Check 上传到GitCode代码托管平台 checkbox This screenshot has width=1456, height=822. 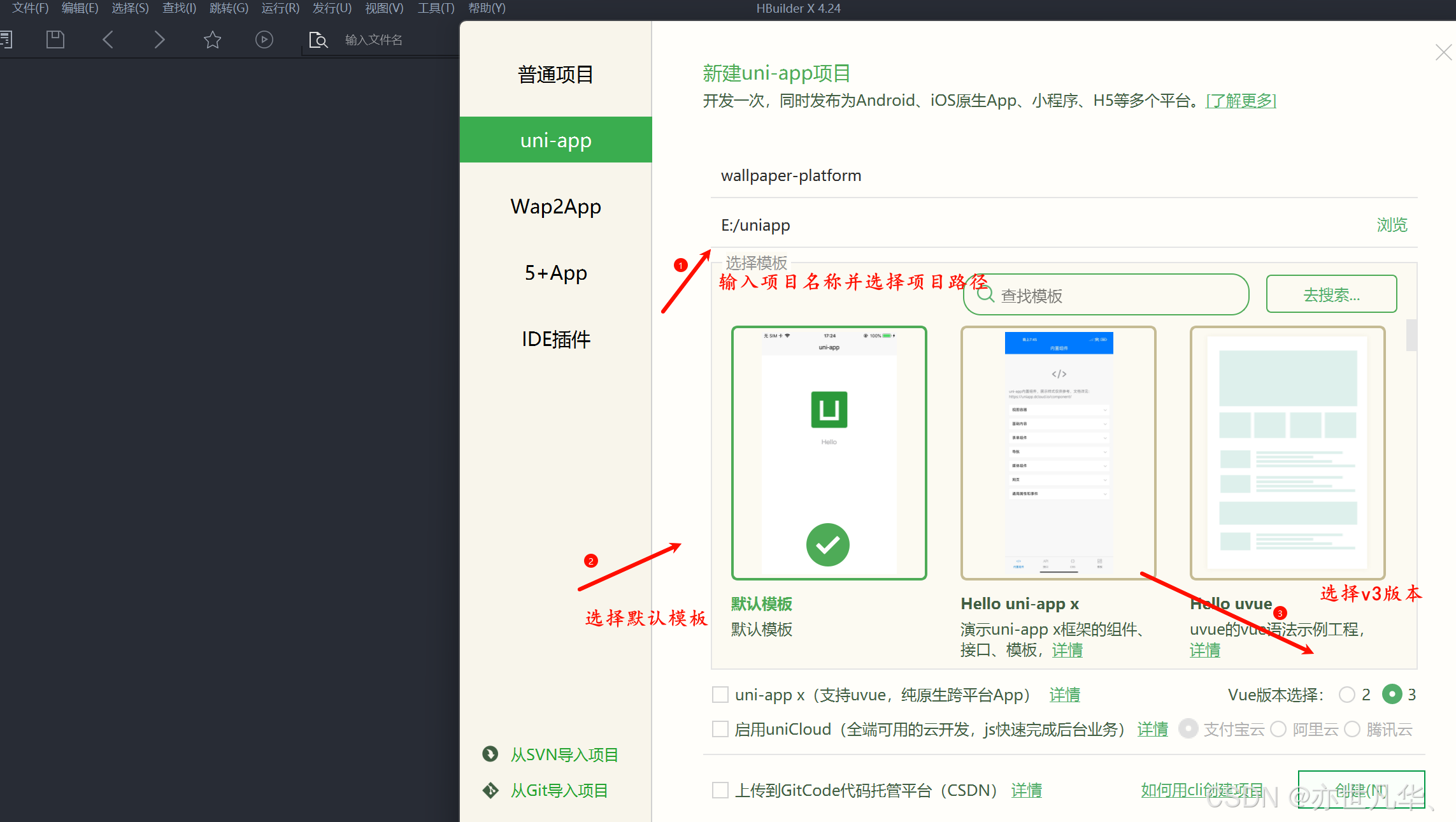coord(720,790)
